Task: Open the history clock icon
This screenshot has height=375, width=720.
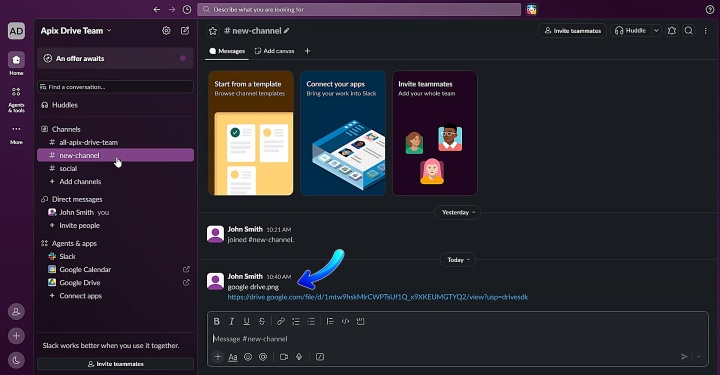Action: click(x=187, y=9)
